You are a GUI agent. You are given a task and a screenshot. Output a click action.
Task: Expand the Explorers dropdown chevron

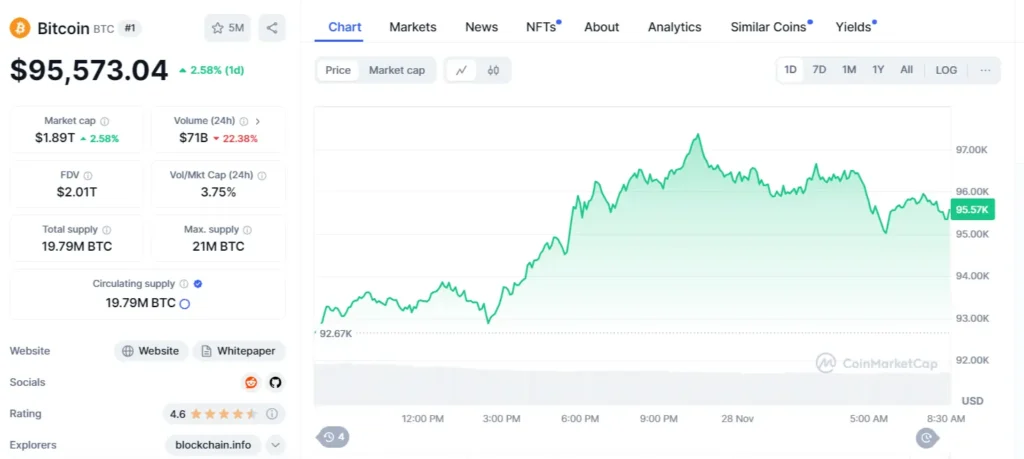[x=276, y=445]
